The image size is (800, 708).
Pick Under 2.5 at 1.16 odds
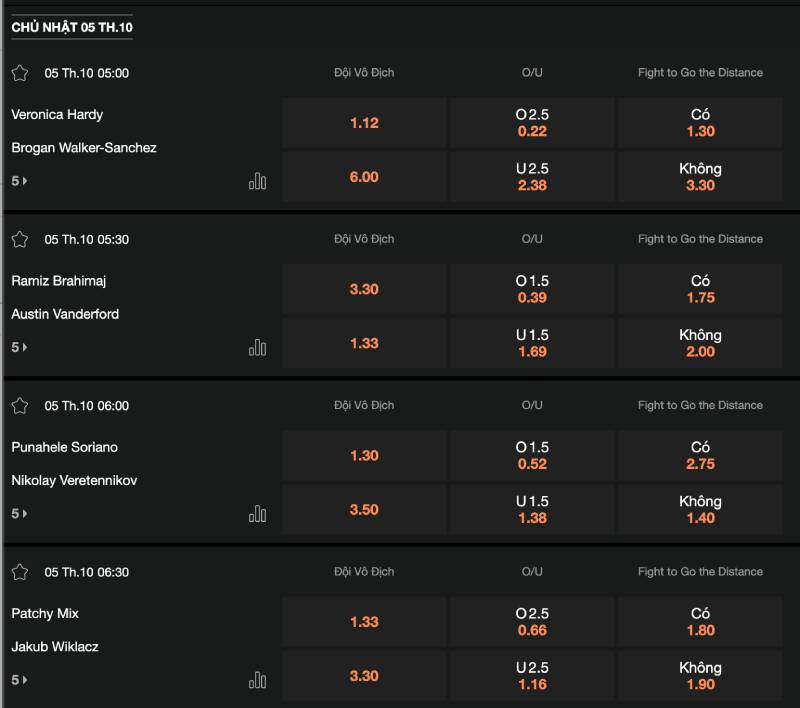click(x=532, y=676)
